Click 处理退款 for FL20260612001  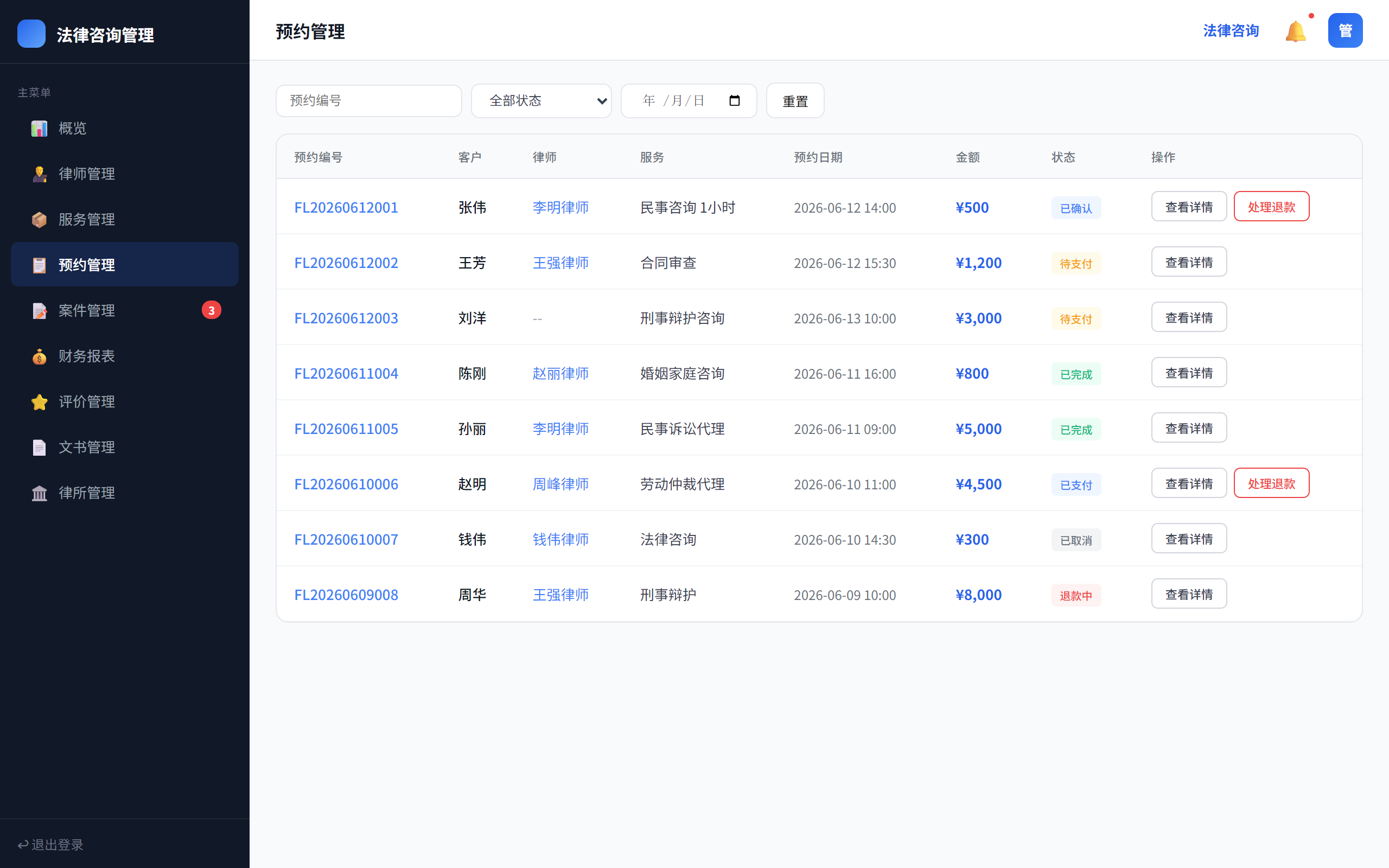tap(1271, 207)
